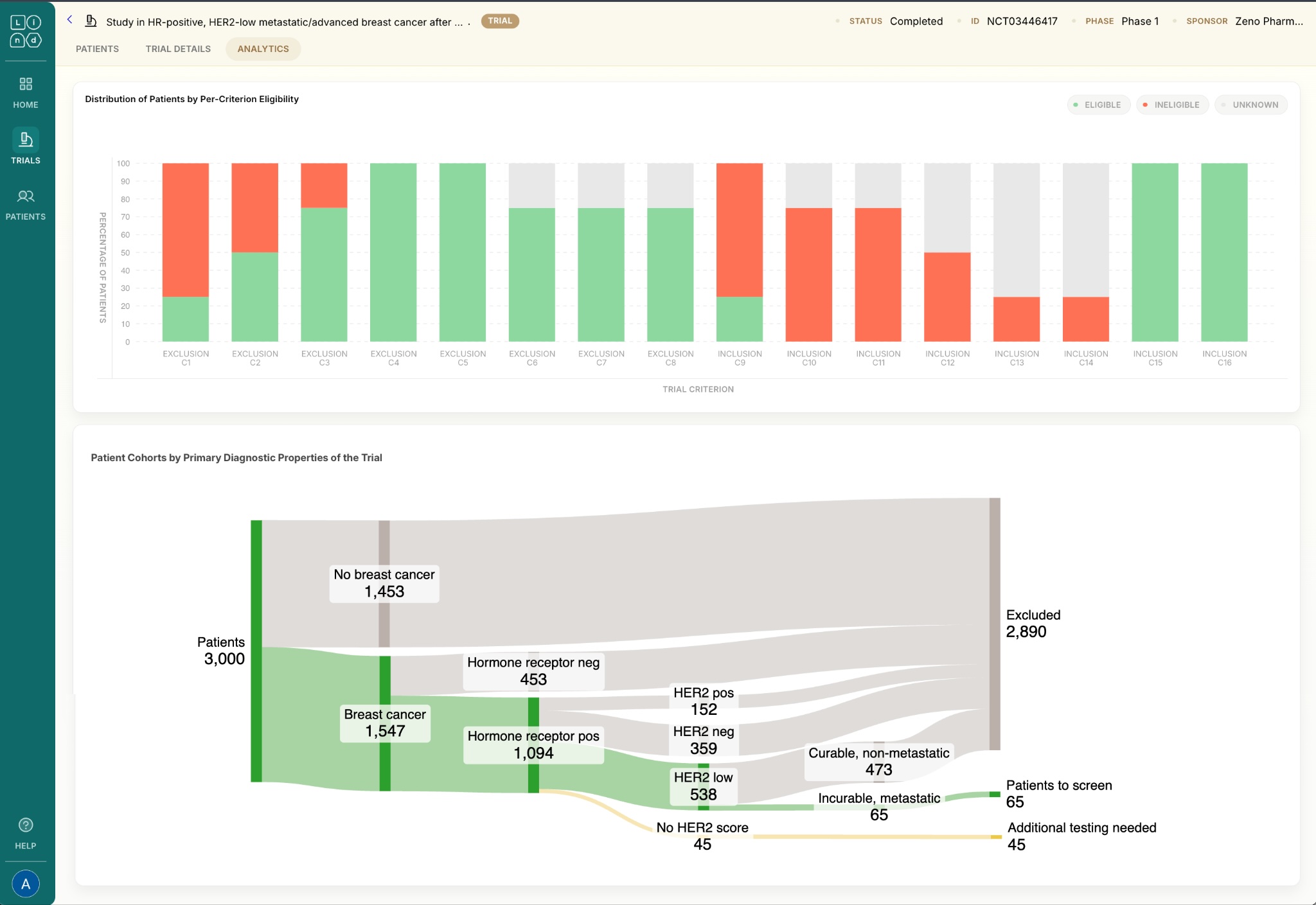Screen dimensions: 1316x905
Task: Open the account avatar menu
Action: click(25, 883)
